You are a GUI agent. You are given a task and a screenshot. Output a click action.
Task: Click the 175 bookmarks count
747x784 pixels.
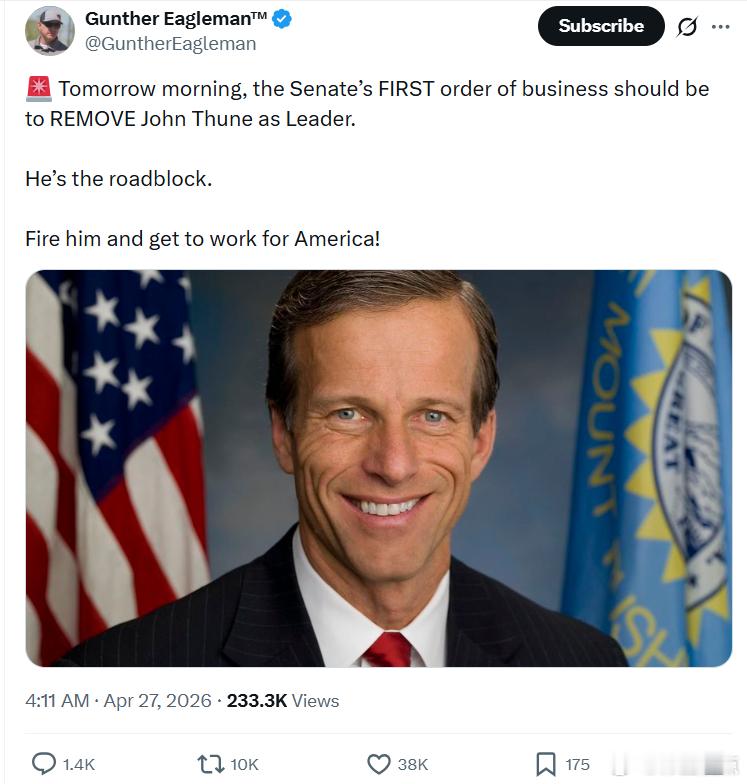tap(578, 764)
